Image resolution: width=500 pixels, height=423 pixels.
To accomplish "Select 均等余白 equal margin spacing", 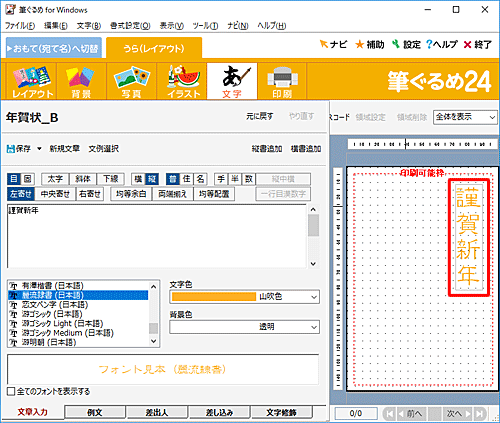I will coord(131,194).
